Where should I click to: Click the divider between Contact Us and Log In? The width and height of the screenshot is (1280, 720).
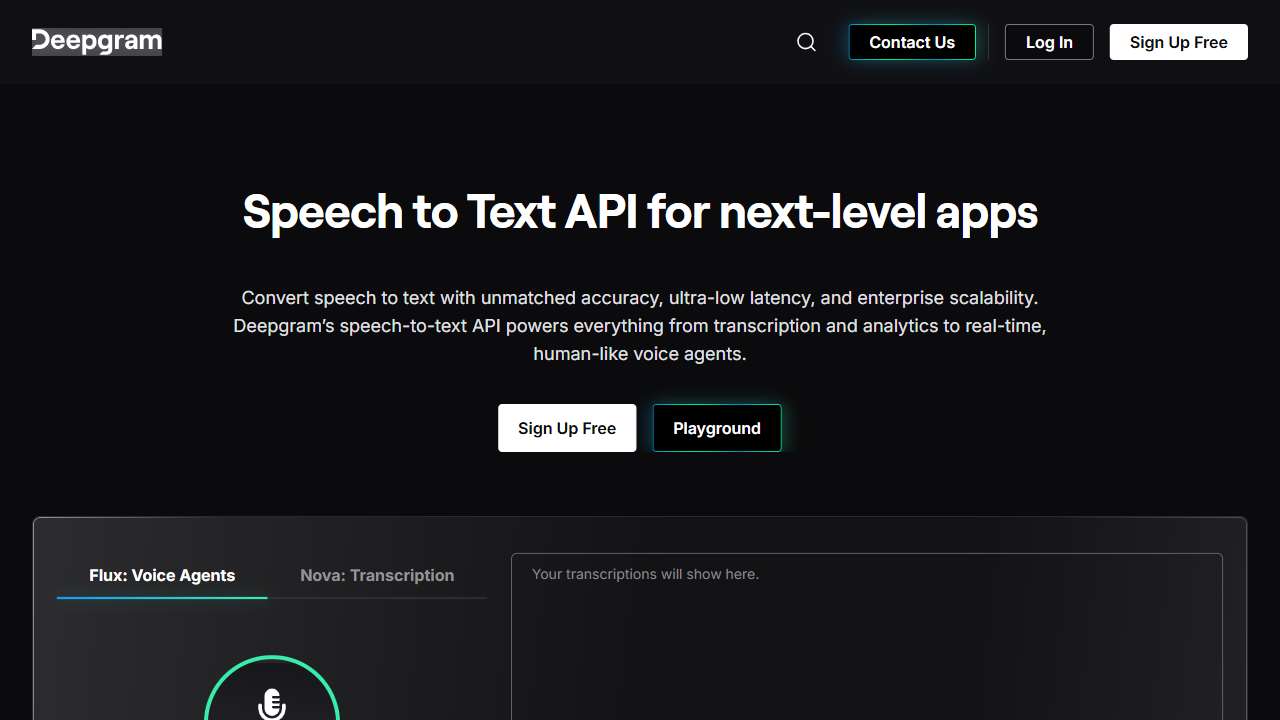click(x=989, y=42)
